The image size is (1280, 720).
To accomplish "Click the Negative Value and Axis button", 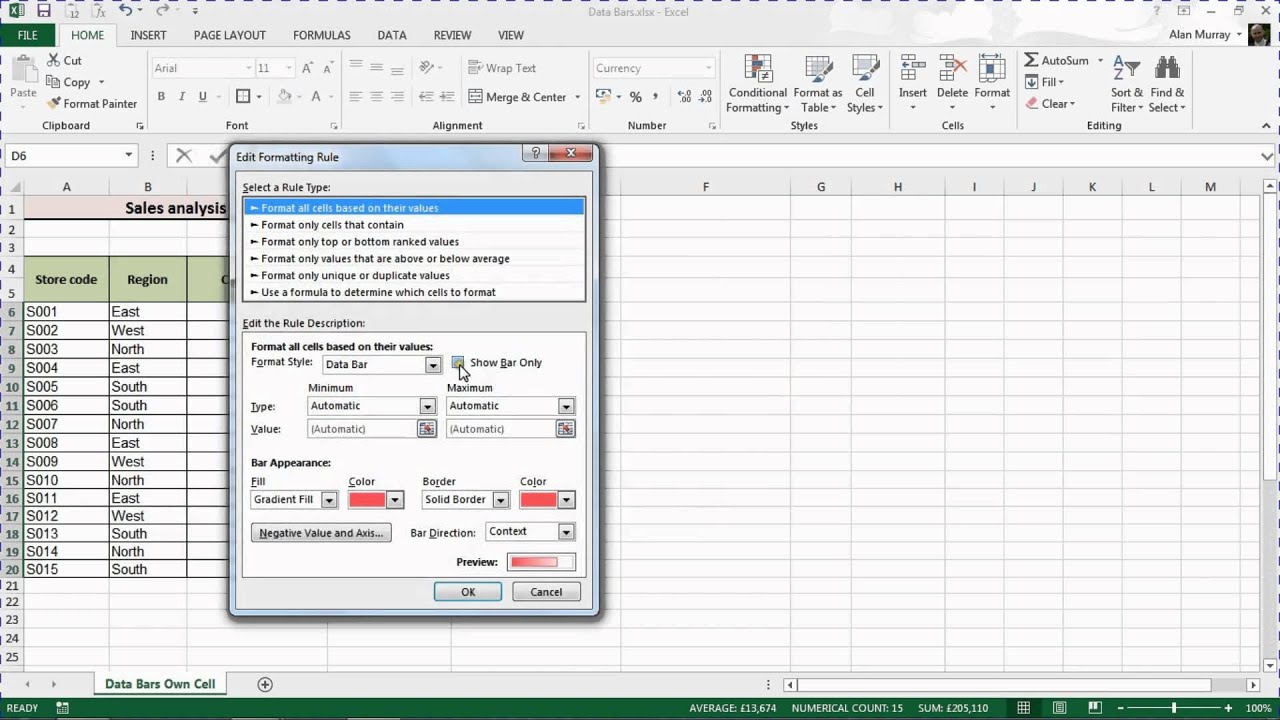I will 320,532.
